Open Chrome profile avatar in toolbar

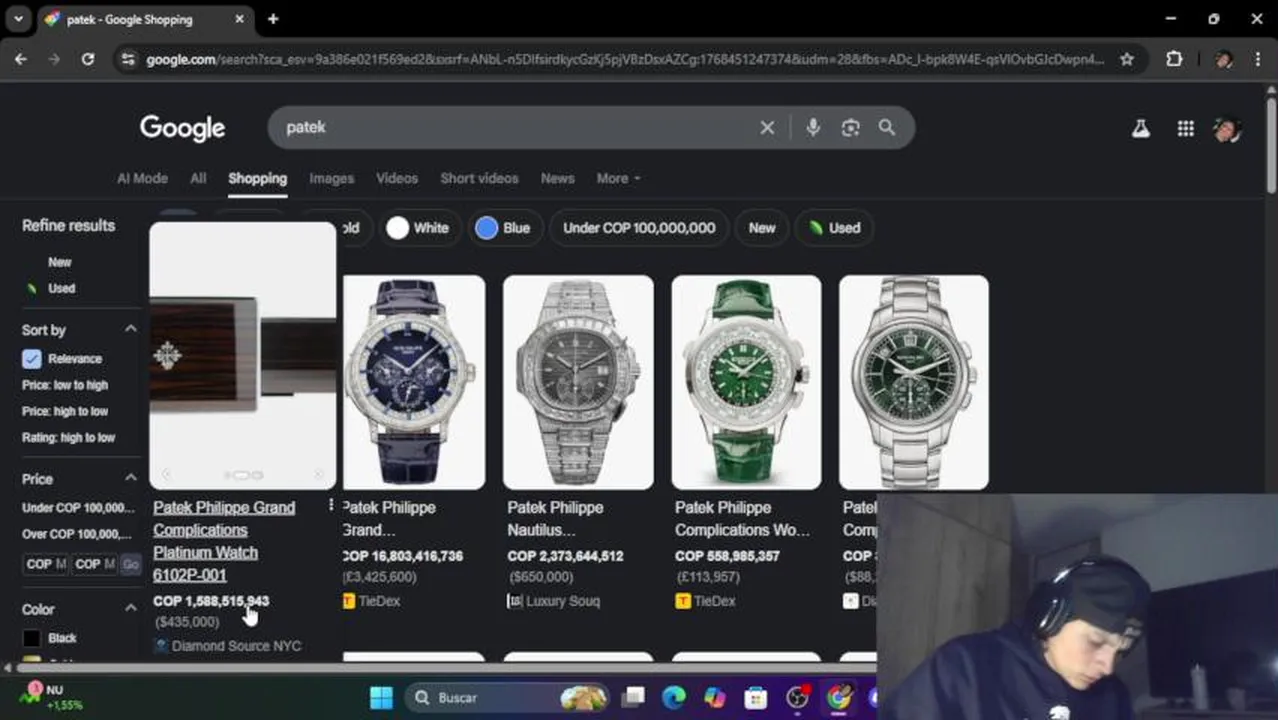[1223, 59]
